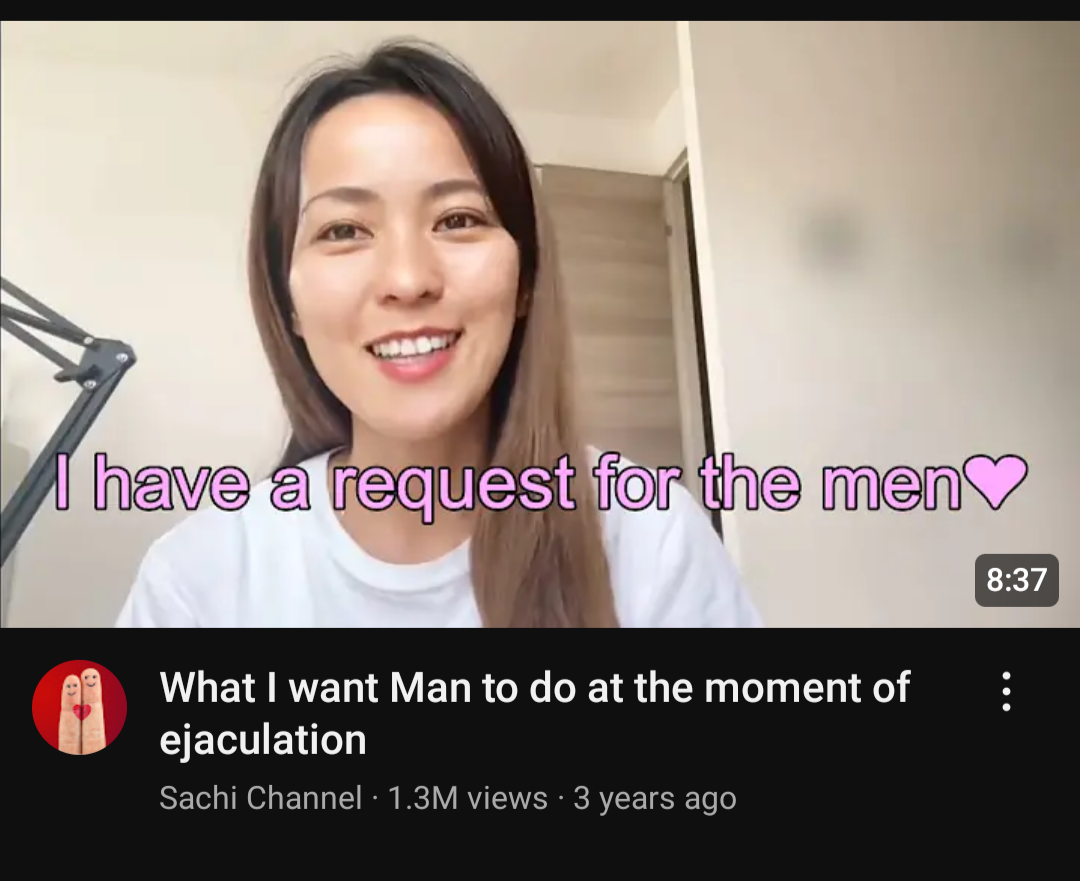Click the word 'request' in the caption
Viewport: 1080px width, 881px height.
click(x=455, y=486)
